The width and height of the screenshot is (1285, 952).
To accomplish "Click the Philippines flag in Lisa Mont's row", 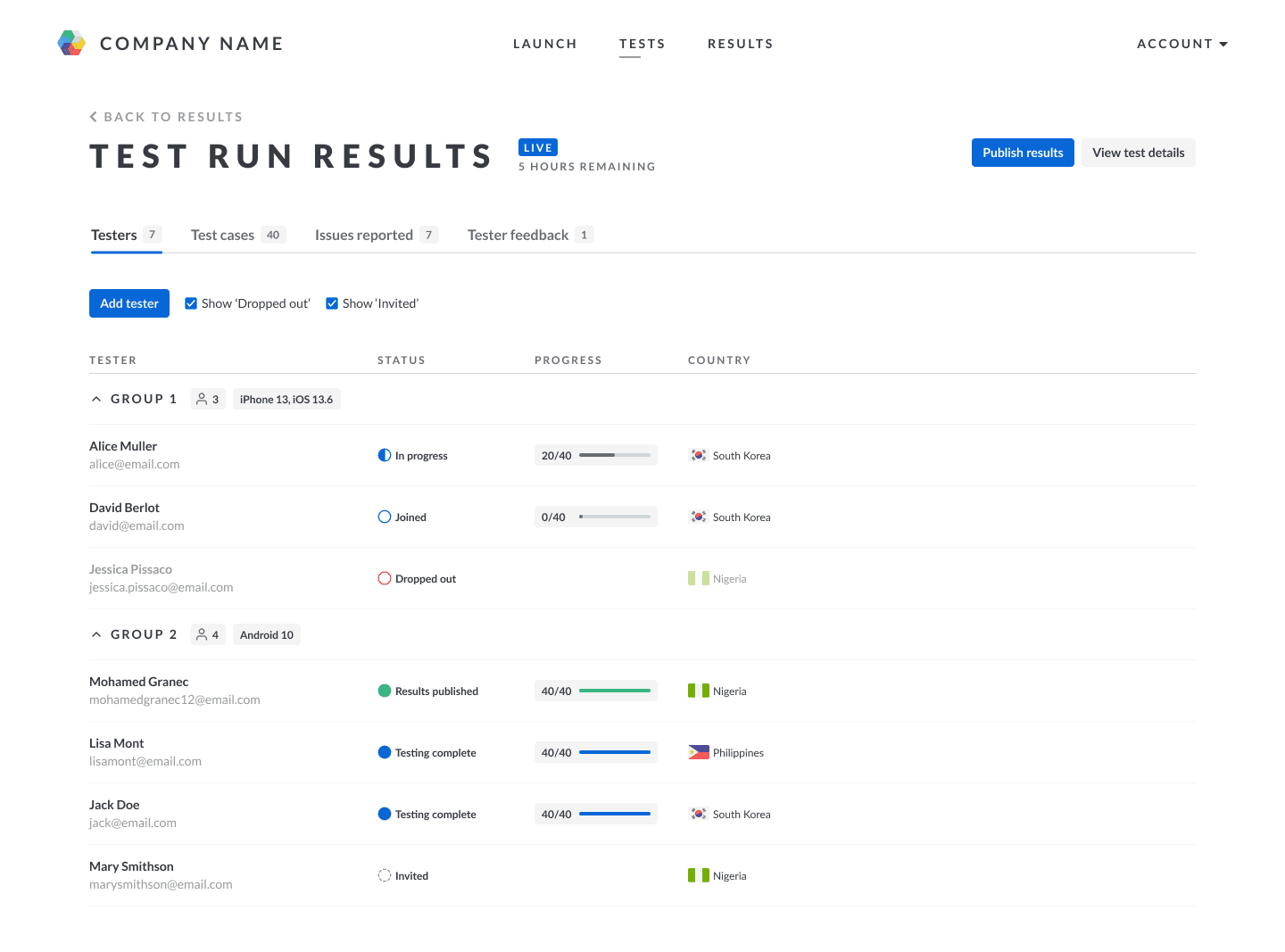I will click(x=699, y=752).
